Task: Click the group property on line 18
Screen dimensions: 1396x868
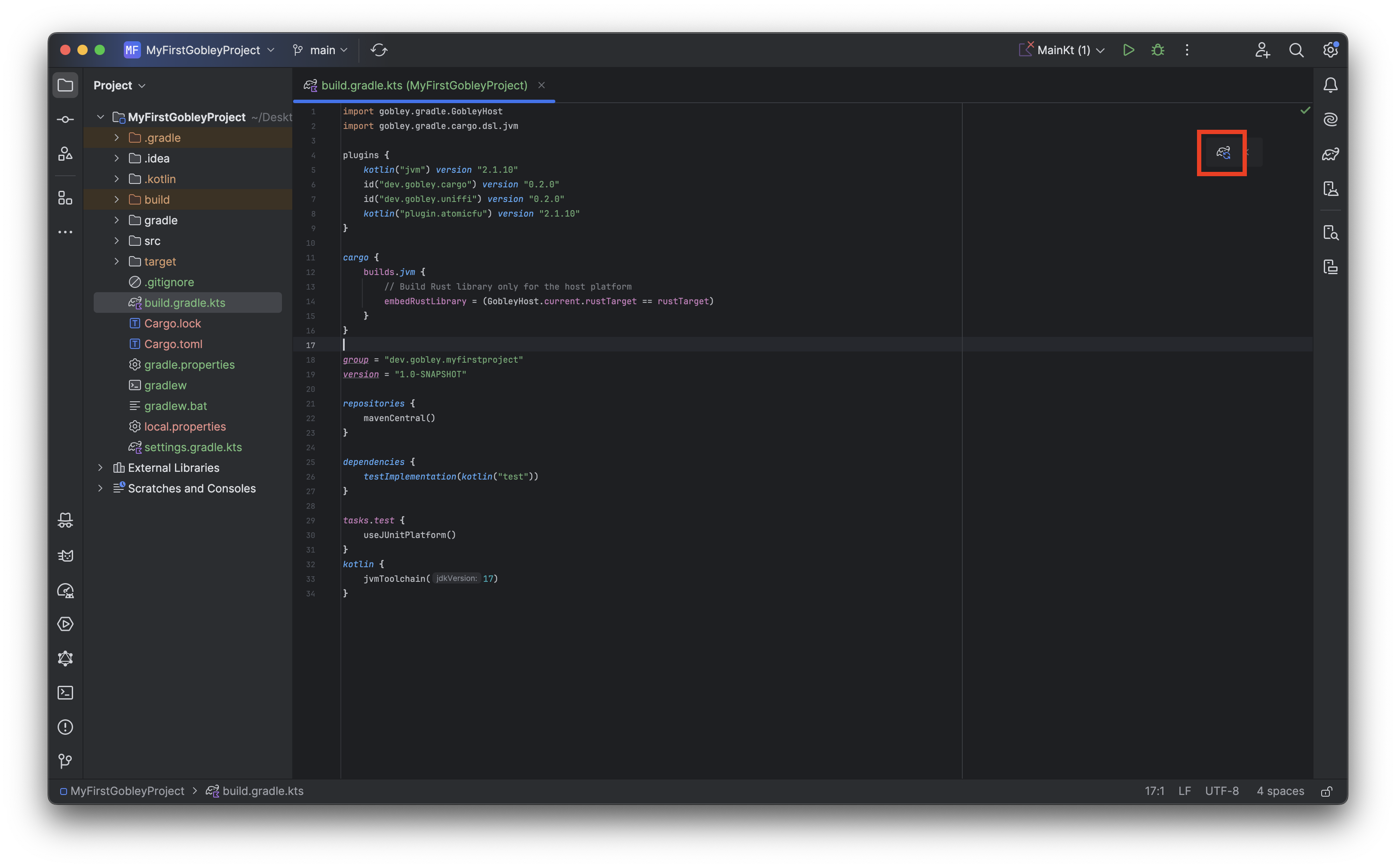Action: 355,359
